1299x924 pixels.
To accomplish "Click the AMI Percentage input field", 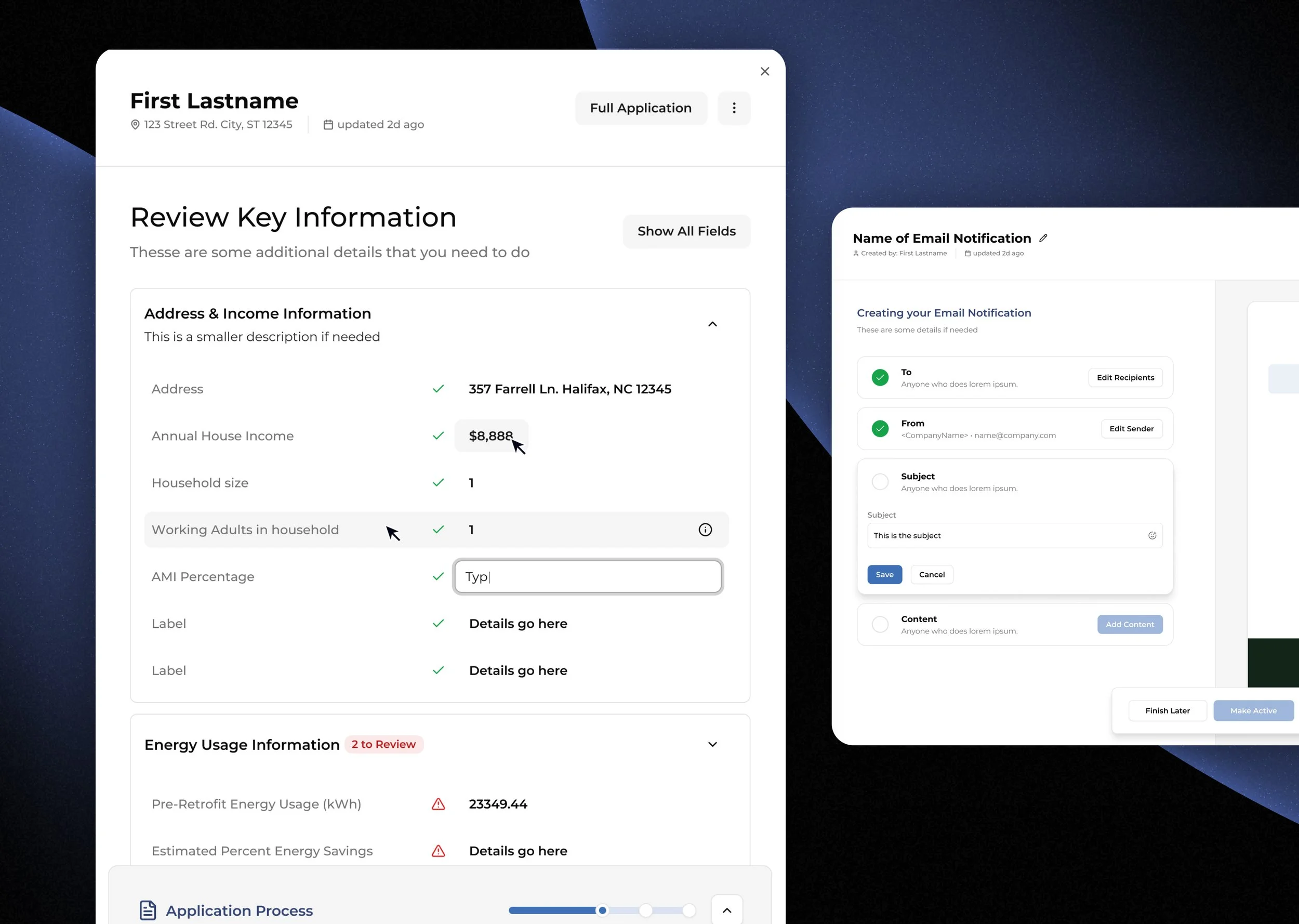I will 588,576.
